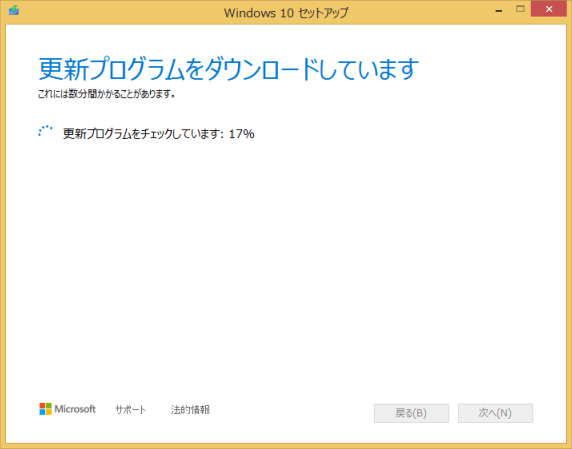Click the status 更新プログラムをチェックしています: 17%
The image size is (572, 449).
158,134
